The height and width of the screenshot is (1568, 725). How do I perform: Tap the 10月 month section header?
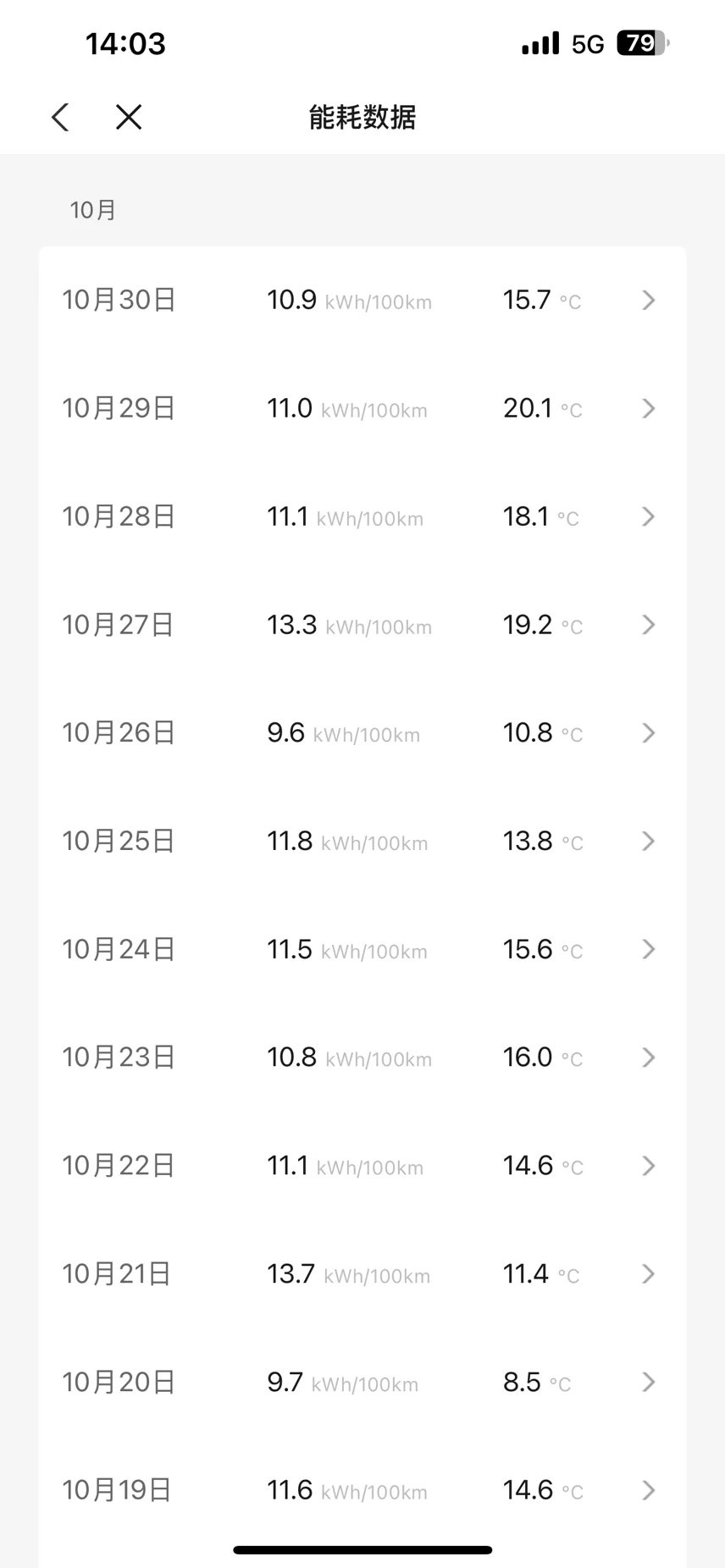pyautogui.click(x=93, y=210)
